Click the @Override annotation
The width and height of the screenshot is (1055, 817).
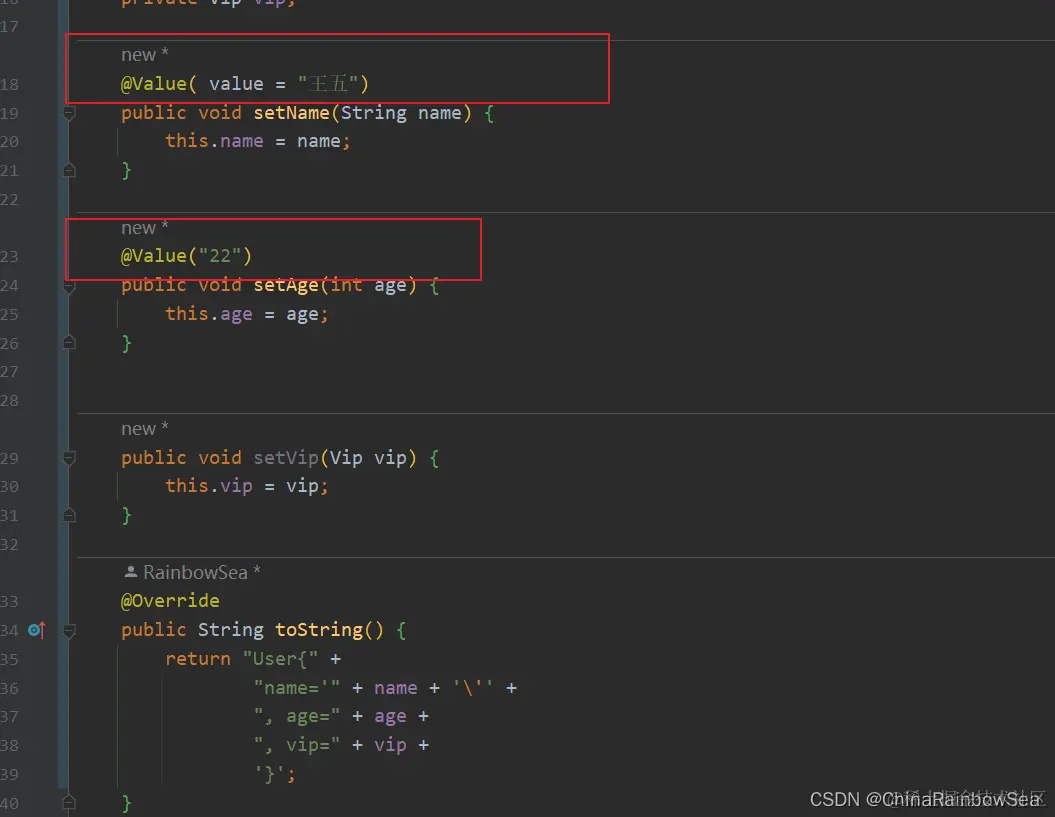pos(170,600)
